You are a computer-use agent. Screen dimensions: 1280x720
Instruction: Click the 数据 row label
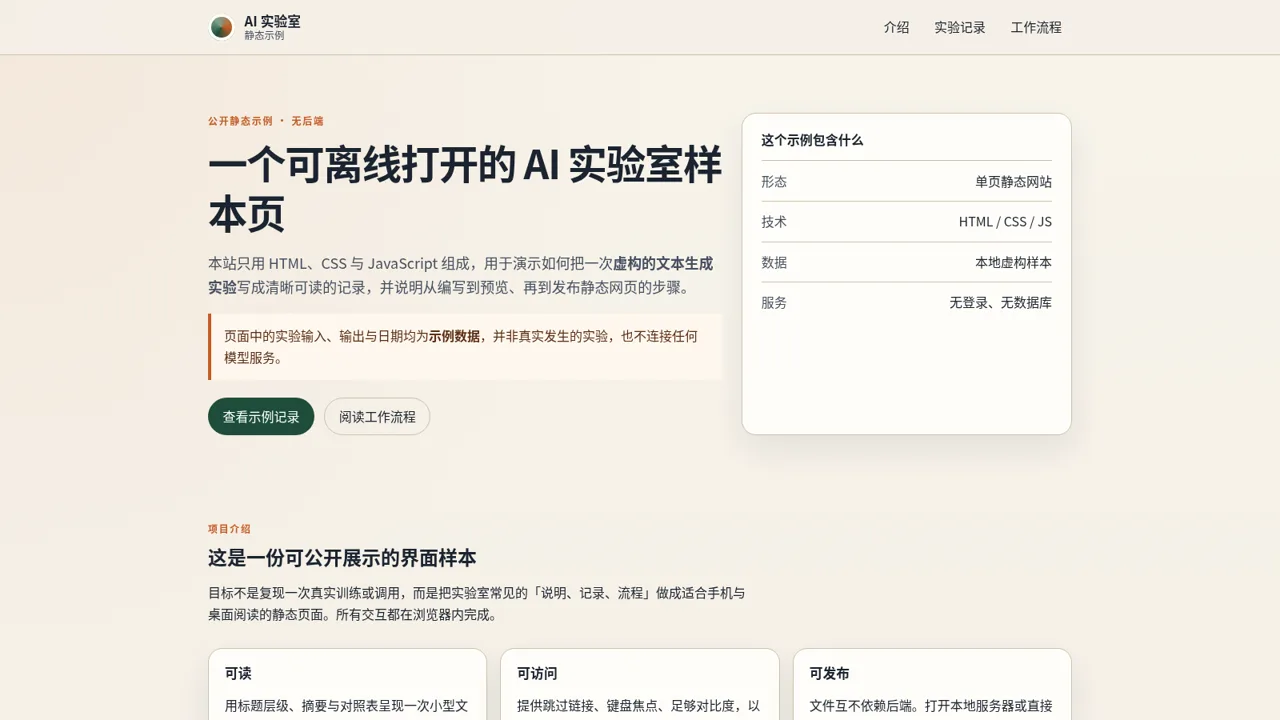click(x=774, y=262)
